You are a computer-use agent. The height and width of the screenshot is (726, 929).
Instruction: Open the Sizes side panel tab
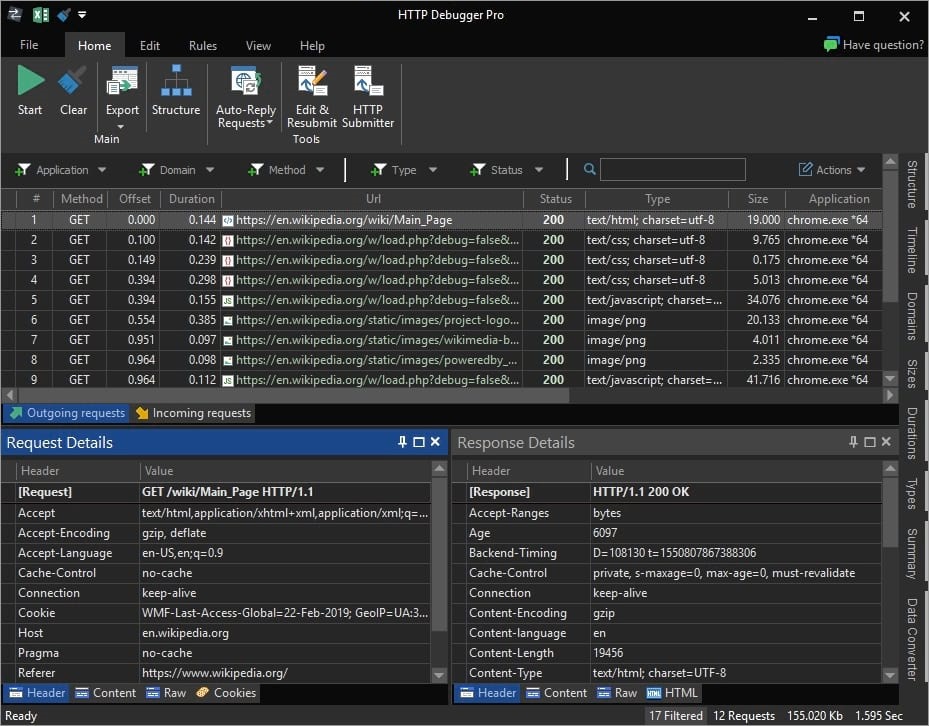click(x=912, y=374)
